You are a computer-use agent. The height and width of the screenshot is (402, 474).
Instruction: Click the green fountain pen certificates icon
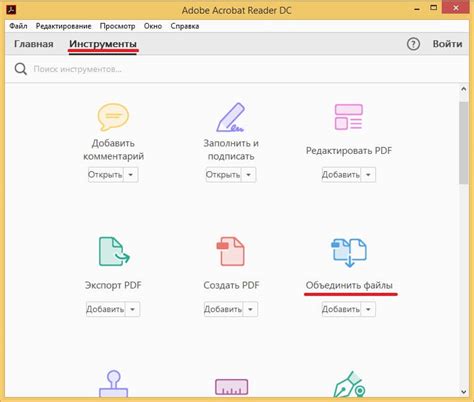pyautogui.click(x=349, y=384)
